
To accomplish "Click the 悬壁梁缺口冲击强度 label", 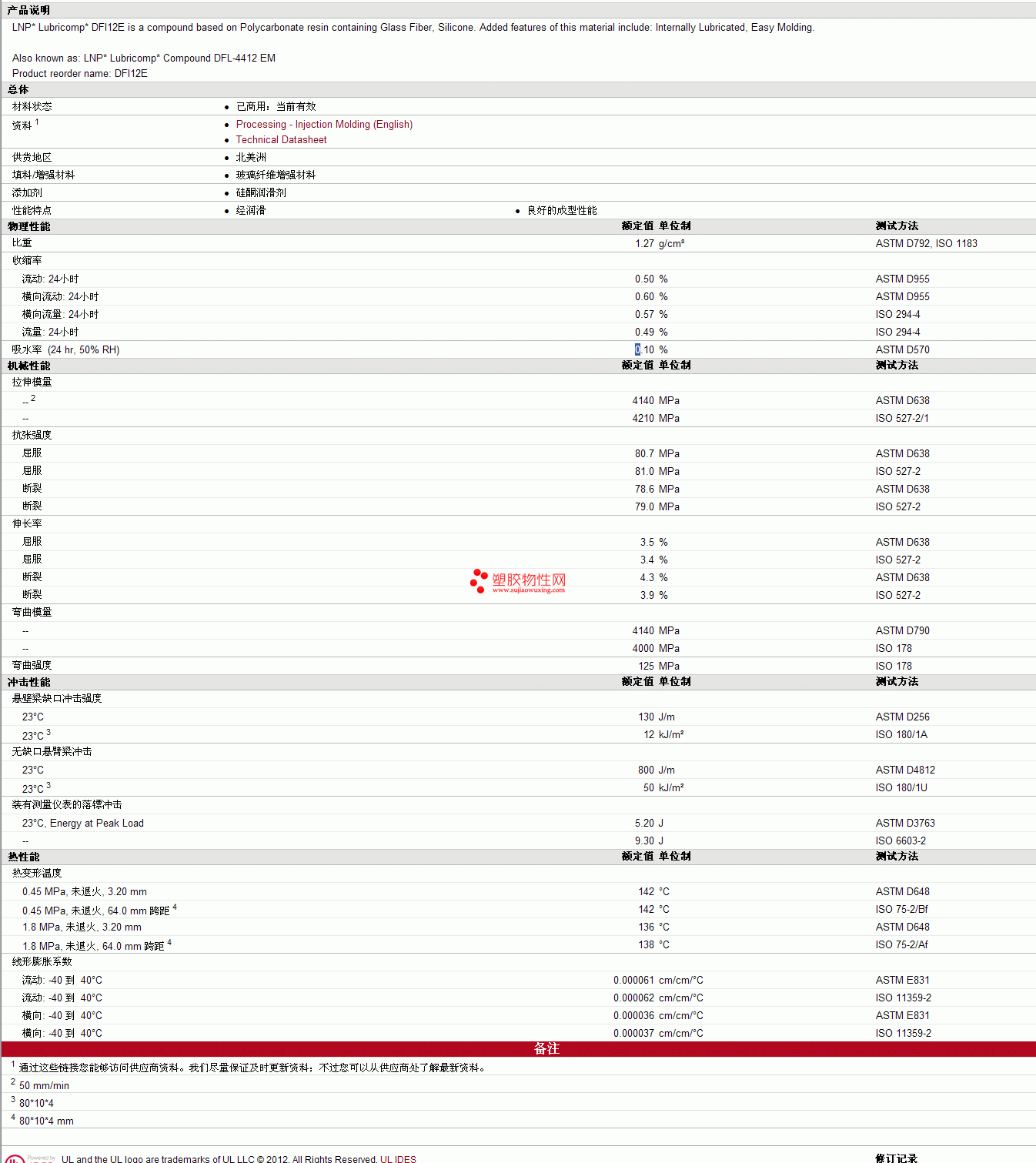I will tap(57, 698).
